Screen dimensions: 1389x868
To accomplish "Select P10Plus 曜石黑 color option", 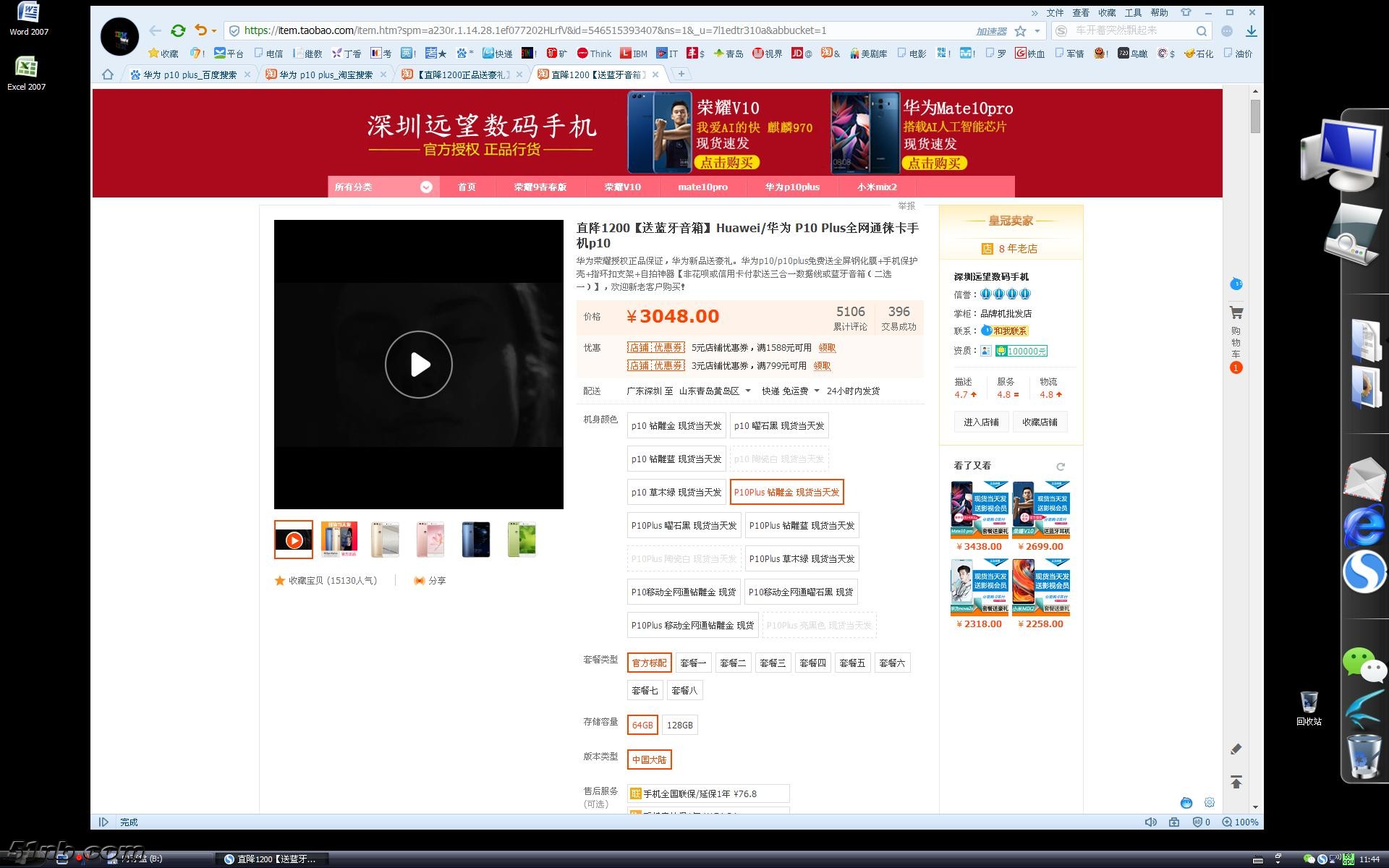I will (x=684, y=526).
